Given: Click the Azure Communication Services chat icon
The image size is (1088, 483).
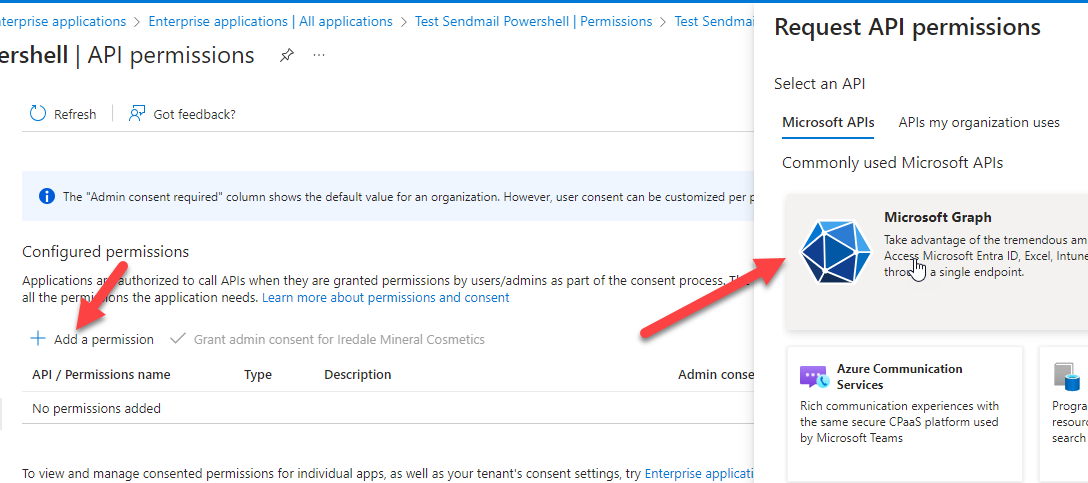Looking at the screenshot, I should coord(815,377).
